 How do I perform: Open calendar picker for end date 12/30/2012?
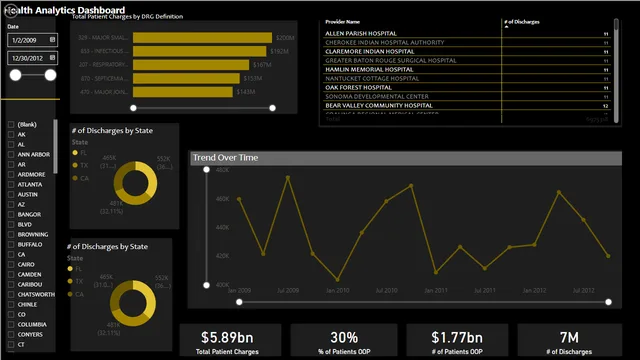tap(52, 58)
